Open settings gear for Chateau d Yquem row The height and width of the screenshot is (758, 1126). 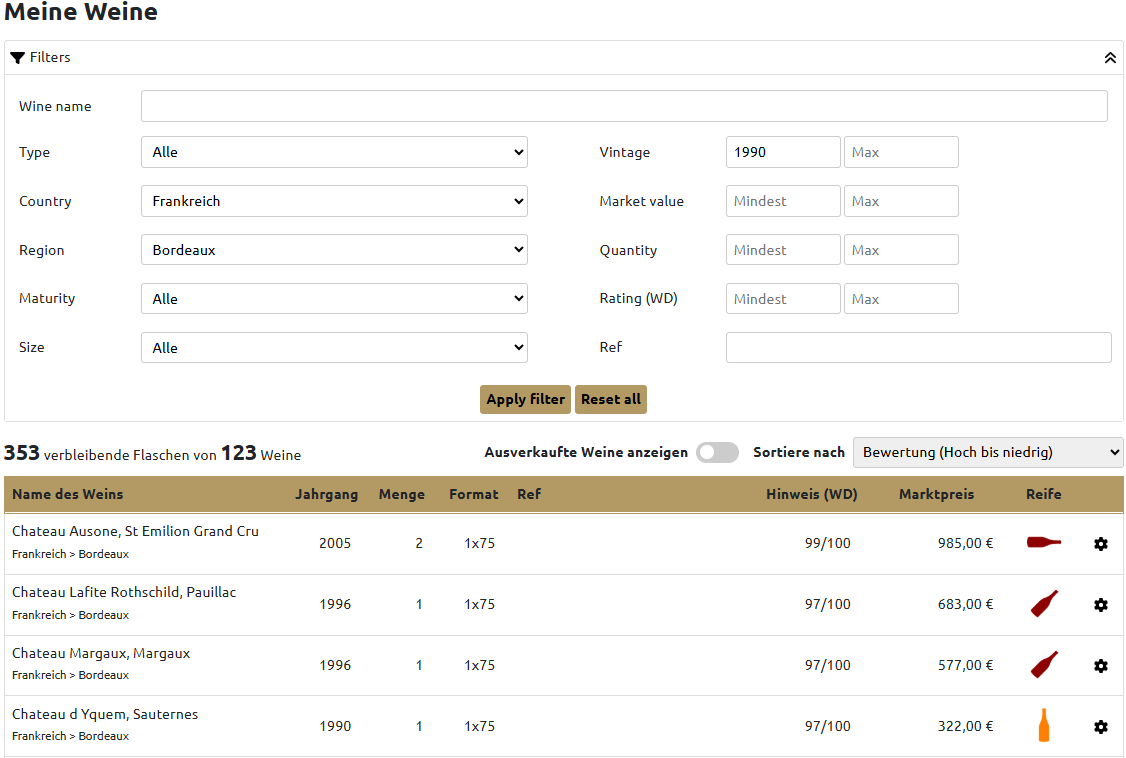click(1100, 727)
